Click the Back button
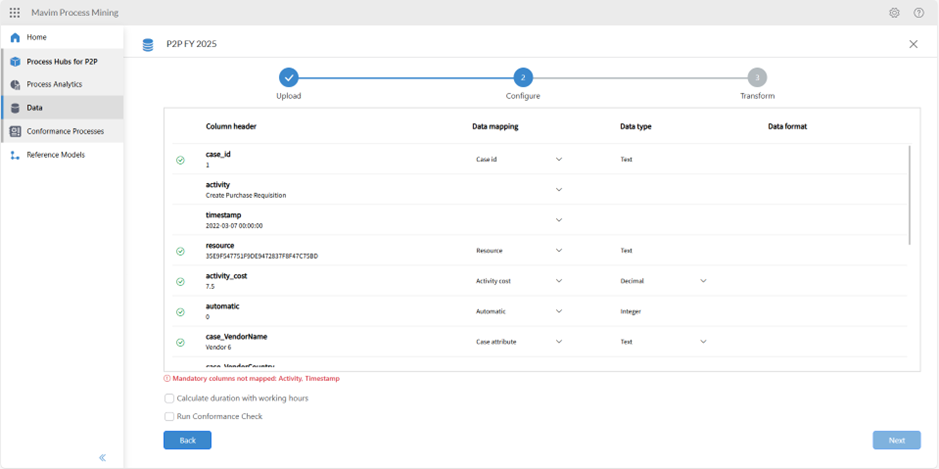The width and height of the screenshot is (939, 469). 187,440
